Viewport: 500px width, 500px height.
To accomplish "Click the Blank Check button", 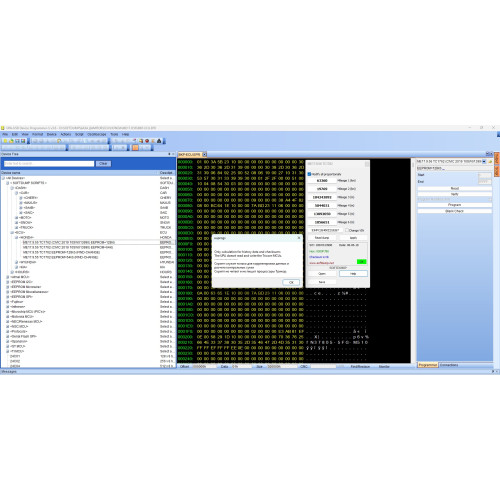I will tap(455, 211).
